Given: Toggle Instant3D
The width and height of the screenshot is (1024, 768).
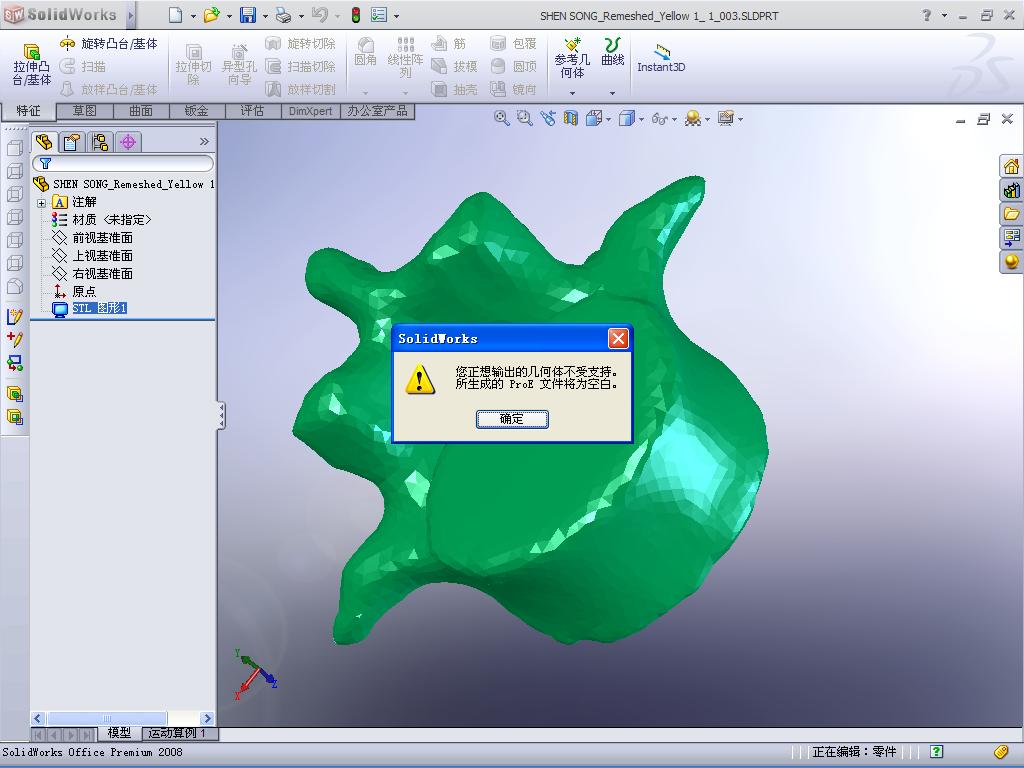Looking at the screenshot, I should (661, 58).
